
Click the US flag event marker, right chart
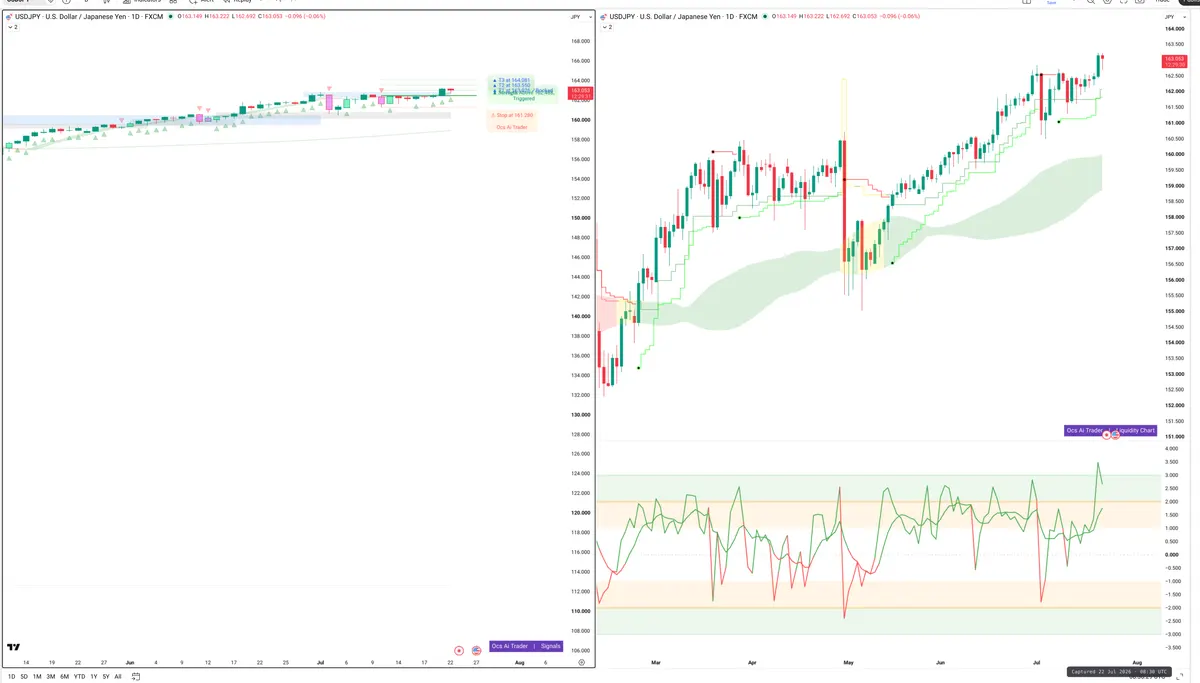[1115, 435]
